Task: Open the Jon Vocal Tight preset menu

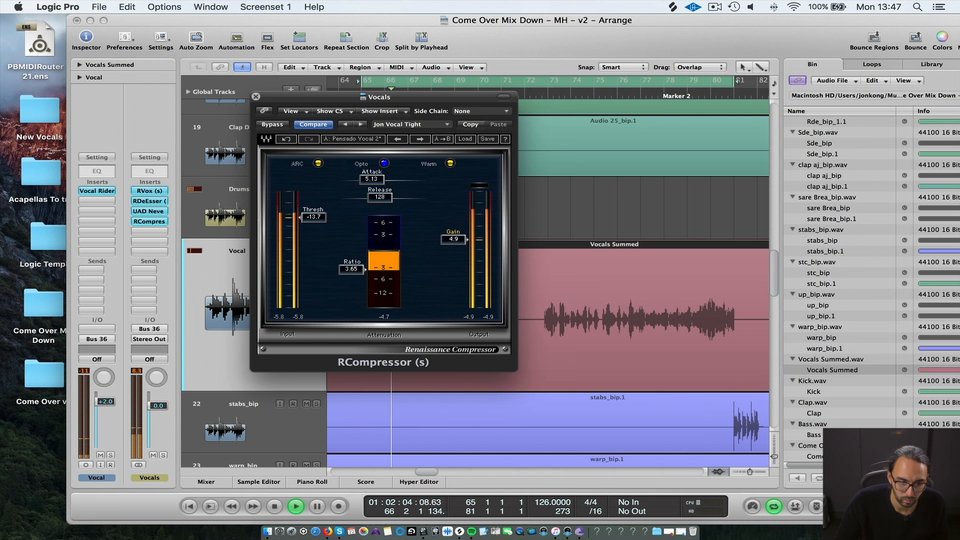Action: point(410,124)
